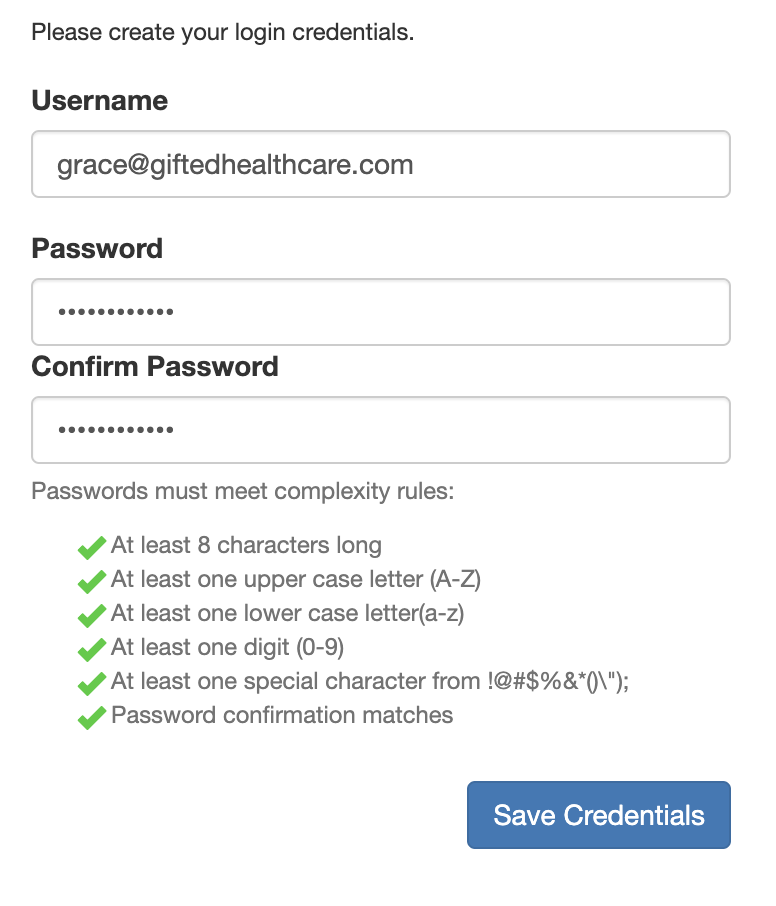Click the checkmark beside Password confirmation matches
The width and height of the screenshot is (776, 906).
click(92, 717)
